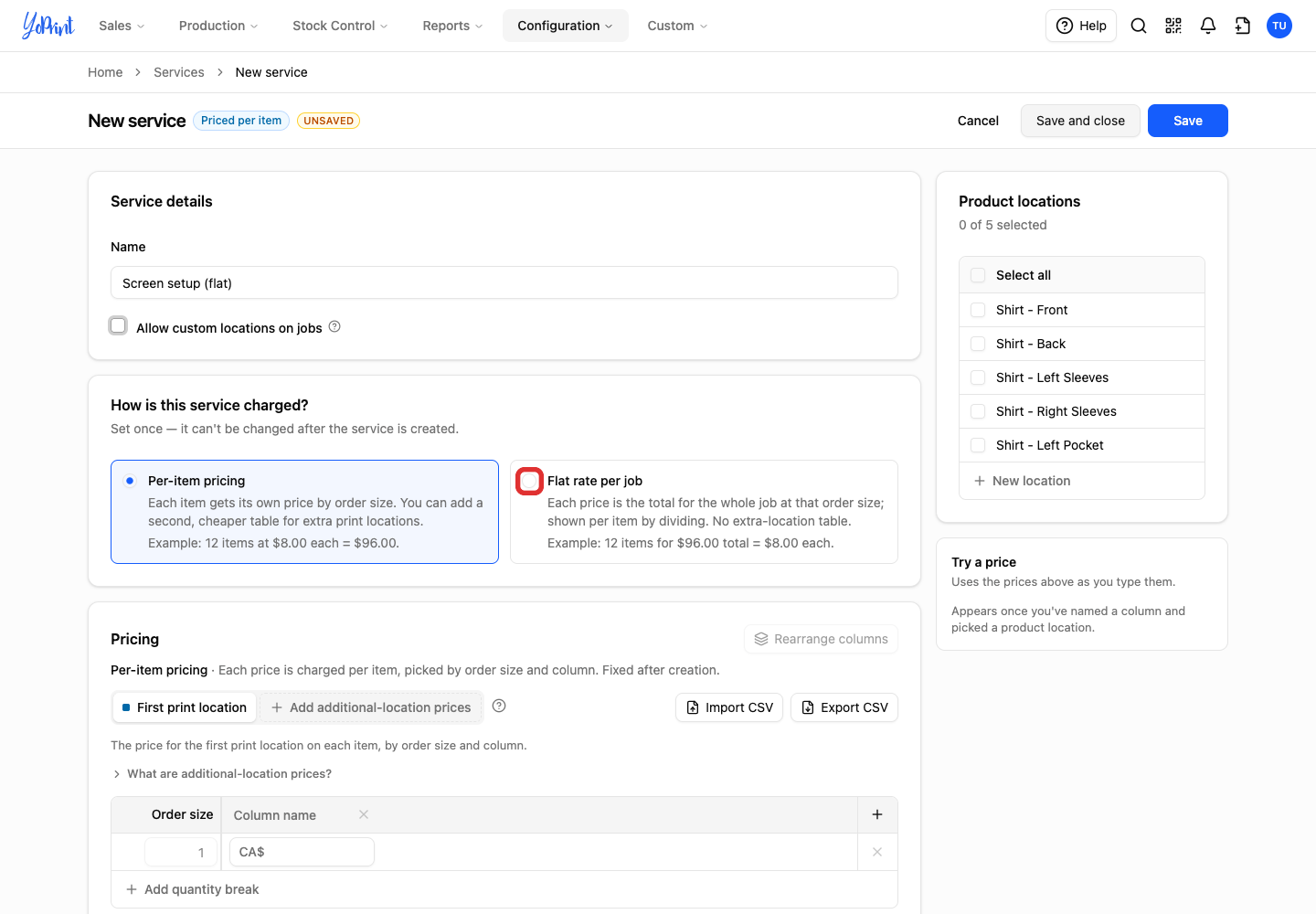1316x914 pixels.
Task: Toggle Allow custom locations on jobs checkbox
Action: 118,325
